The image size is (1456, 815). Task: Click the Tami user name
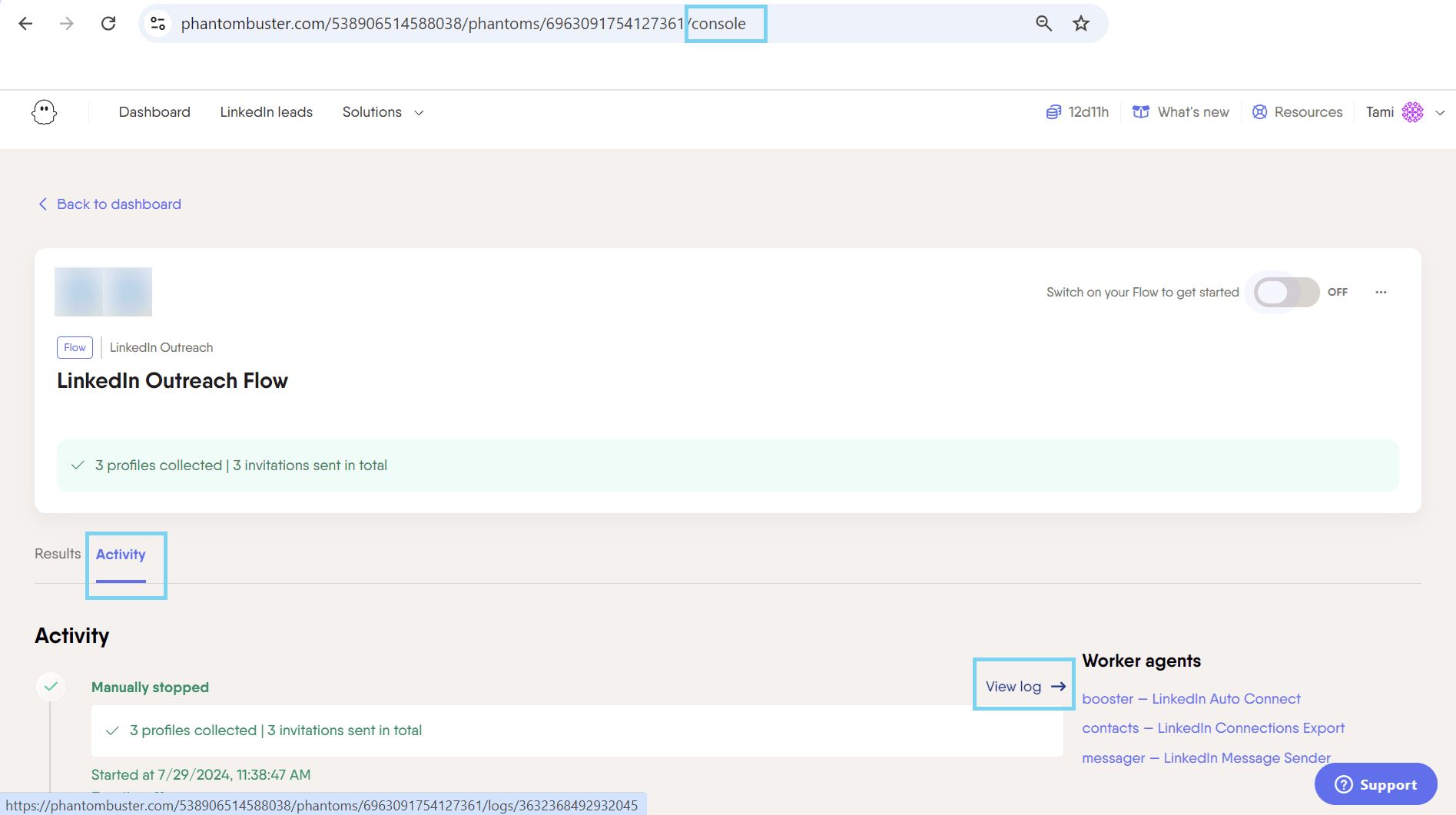coord(1380,112)
